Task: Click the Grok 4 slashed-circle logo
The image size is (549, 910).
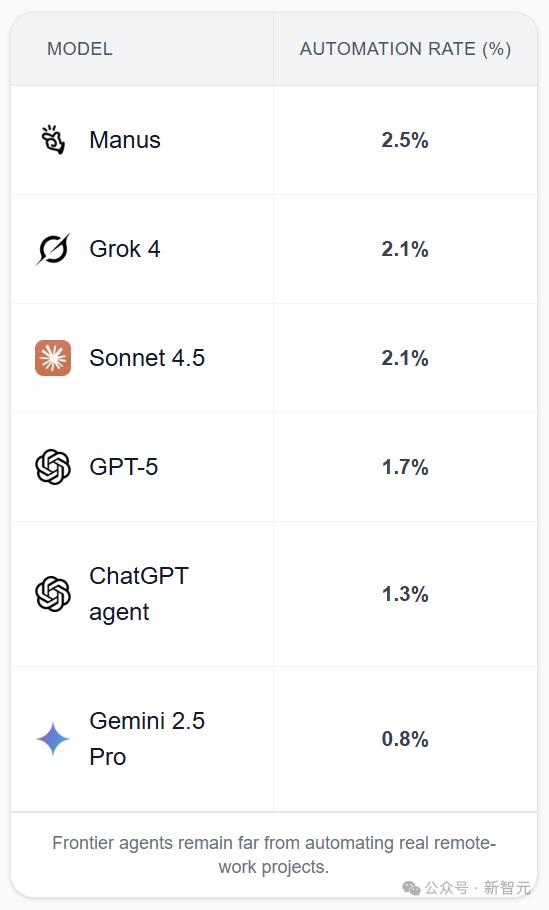Action: [53, 249]
